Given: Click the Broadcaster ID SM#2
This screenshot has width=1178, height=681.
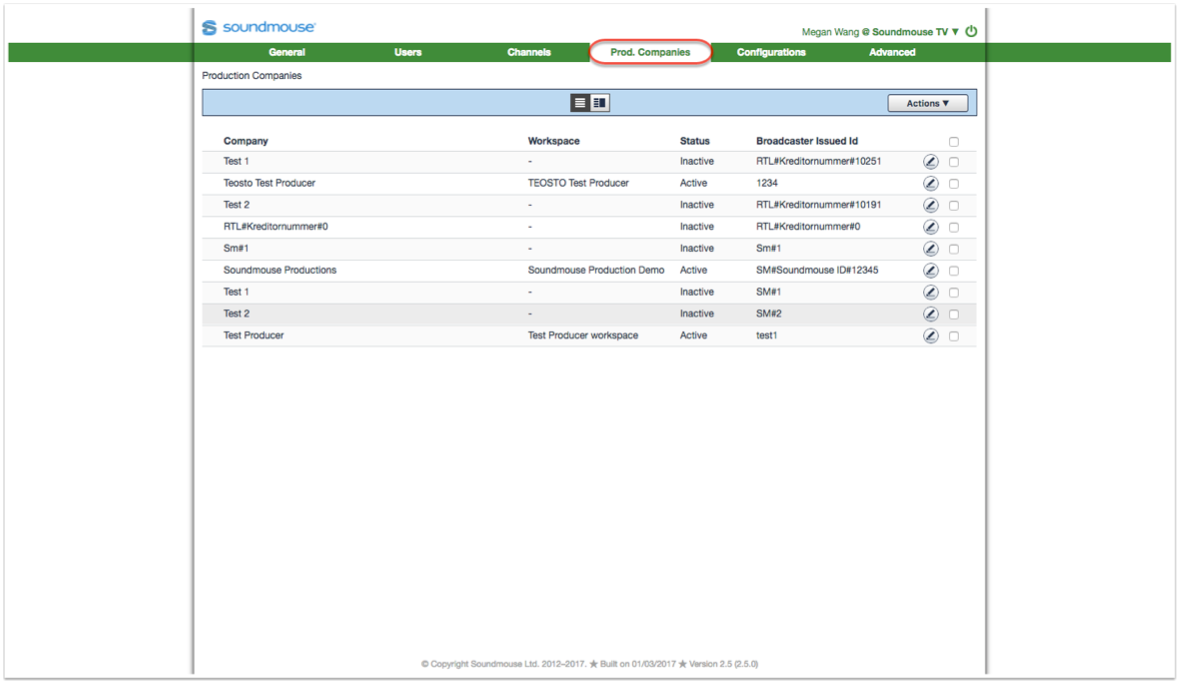Looking at the screenshot, I should pyautogui.click(x=769, y=313).
